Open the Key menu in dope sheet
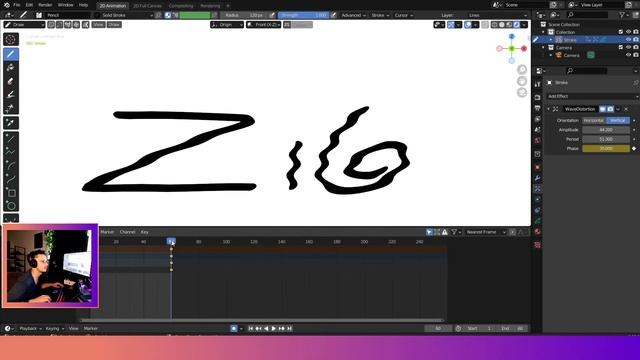Image resolution: width=640 pixels, height=360 pixels. [x=144, y=232]
